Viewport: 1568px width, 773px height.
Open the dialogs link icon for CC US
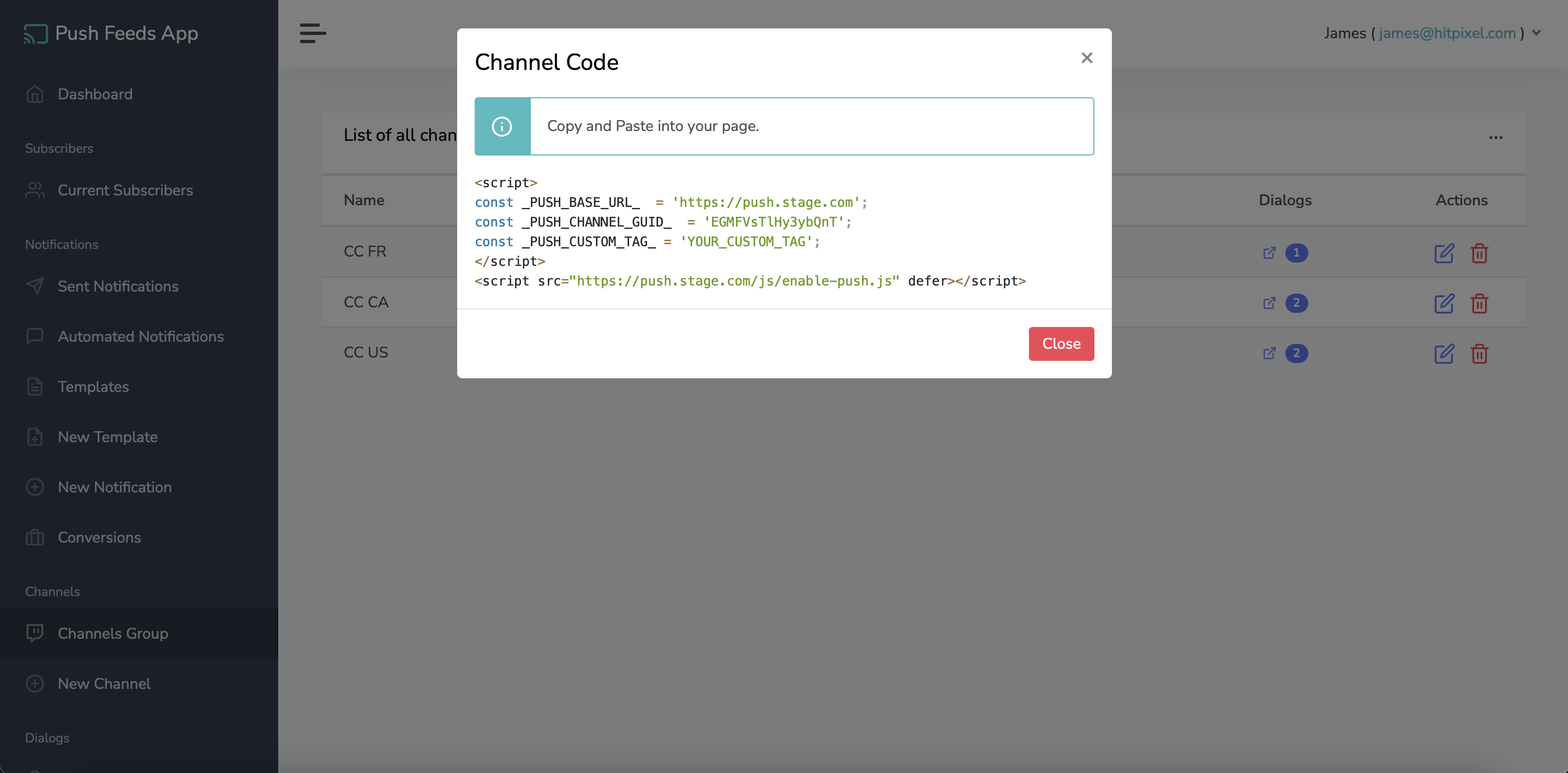[x=1269, y=353]
